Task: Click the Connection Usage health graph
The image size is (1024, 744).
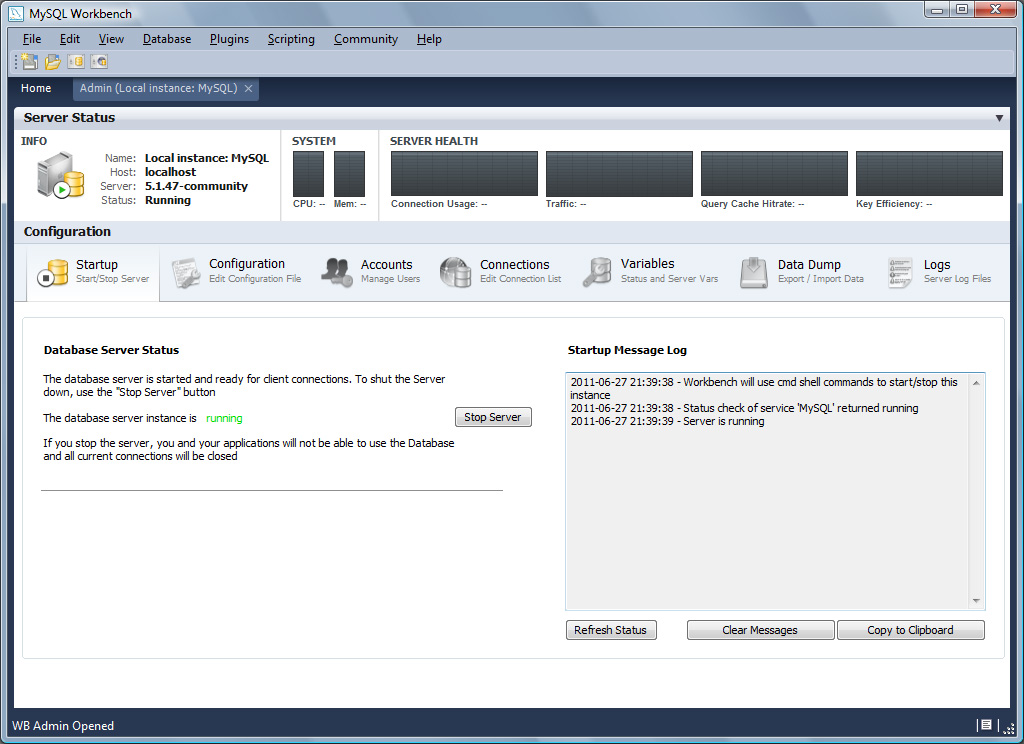Action: tap(464, 174)
